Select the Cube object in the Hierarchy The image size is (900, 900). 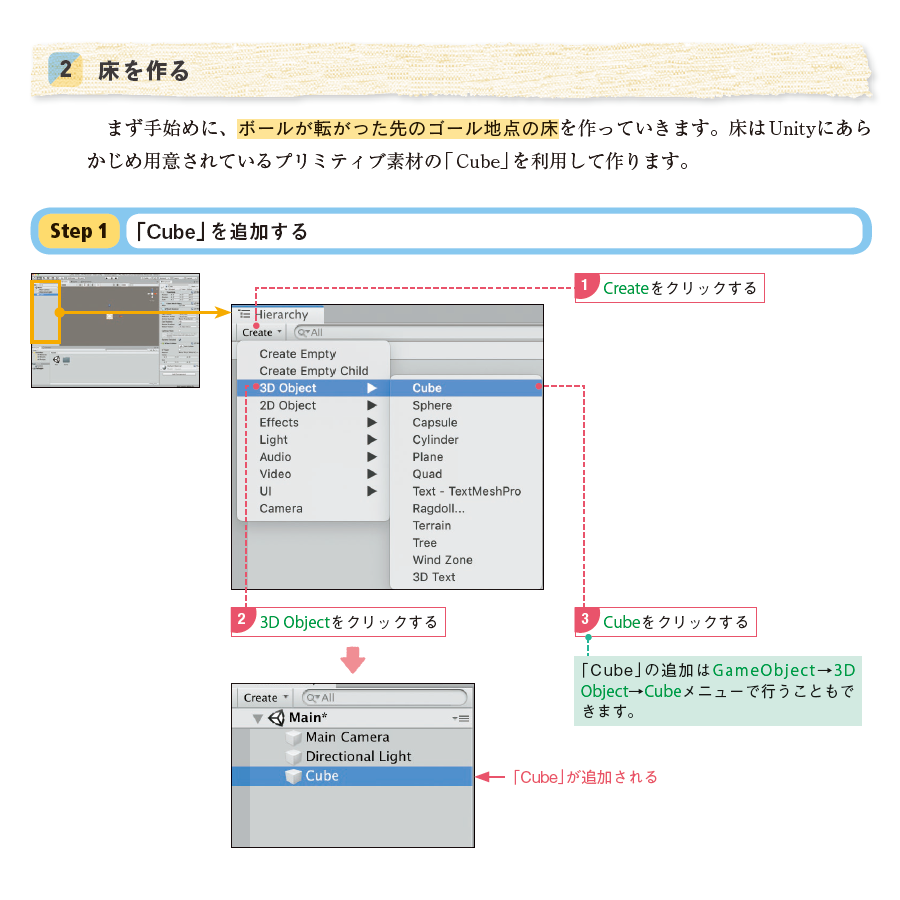click(x=352, y=776)
